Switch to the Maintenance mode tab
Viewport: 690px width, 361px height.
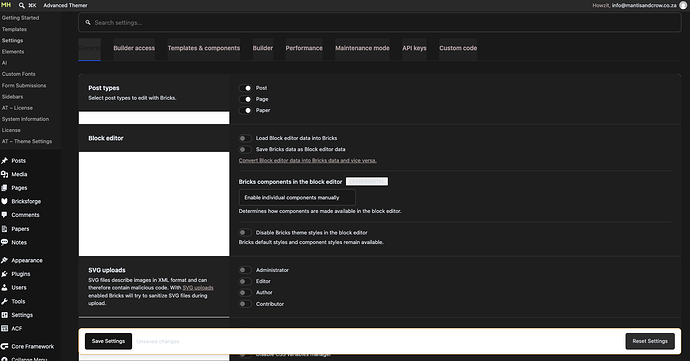362,48
